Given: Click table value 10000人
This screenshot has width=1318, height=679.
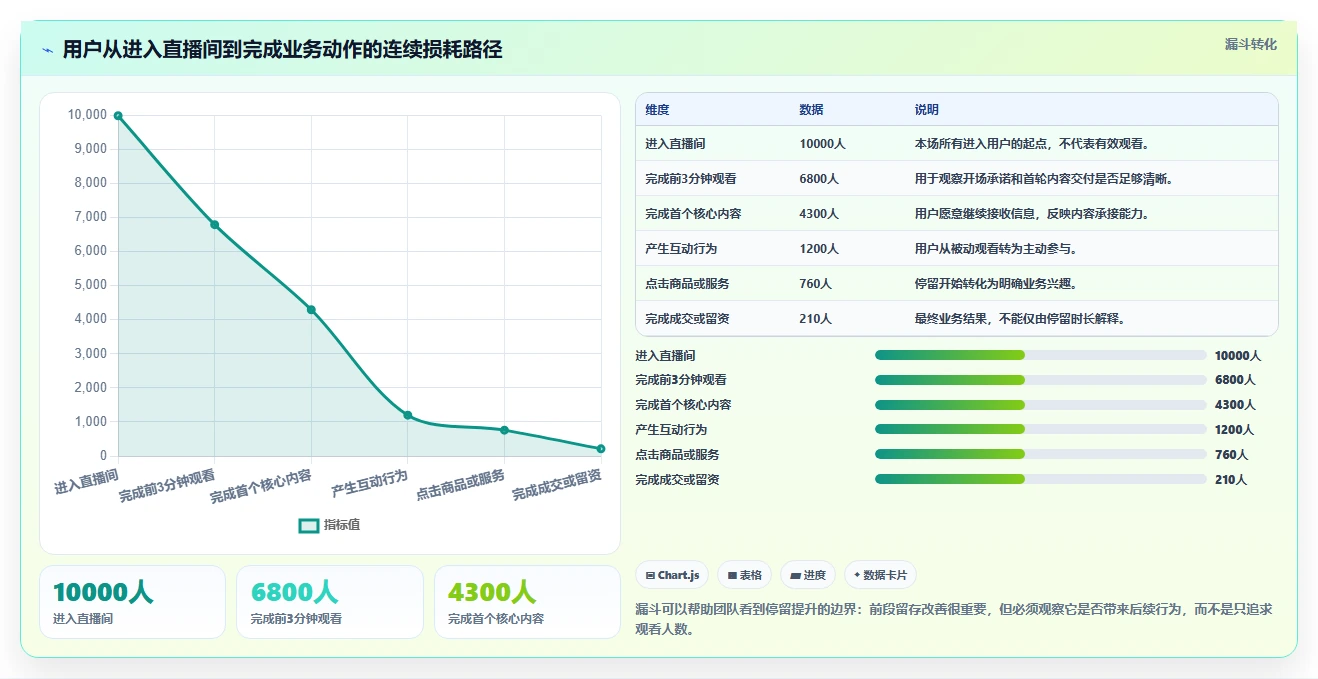Looking at the screenshot, I should tap(822, 144).
